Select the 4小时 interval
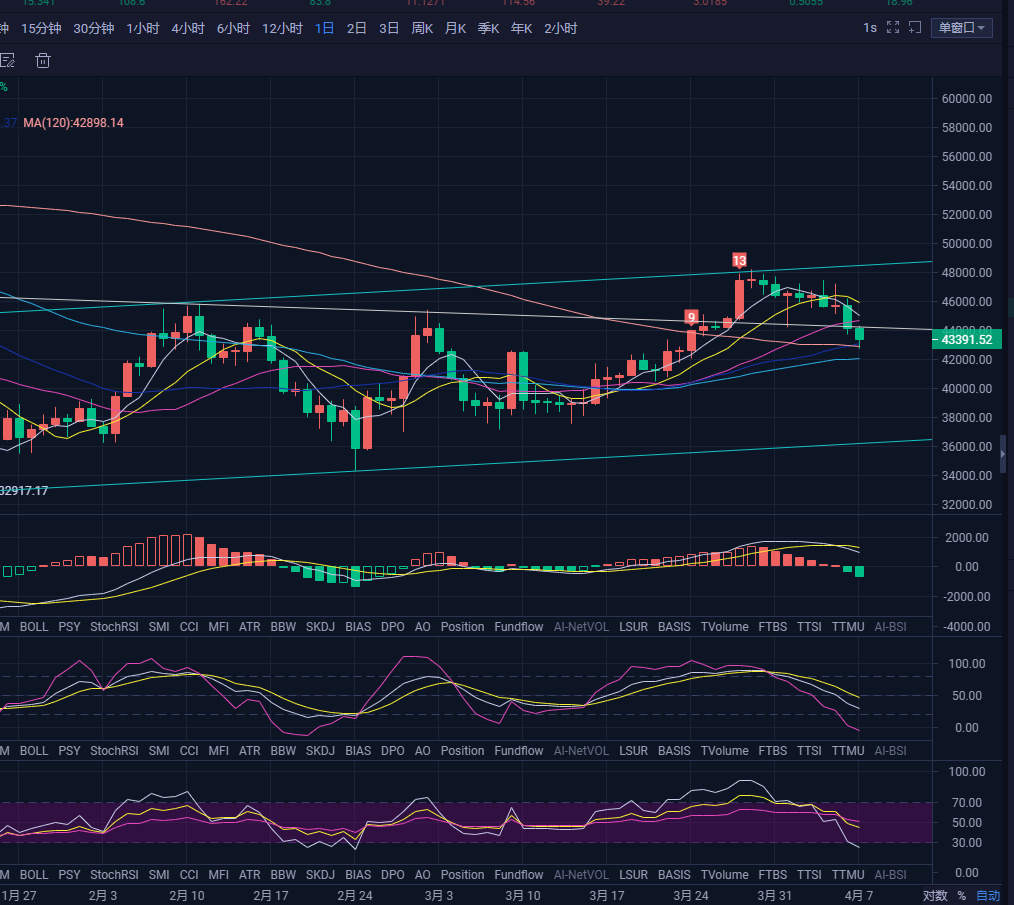The image size is (1014, 905). click(x=188, y=28)
